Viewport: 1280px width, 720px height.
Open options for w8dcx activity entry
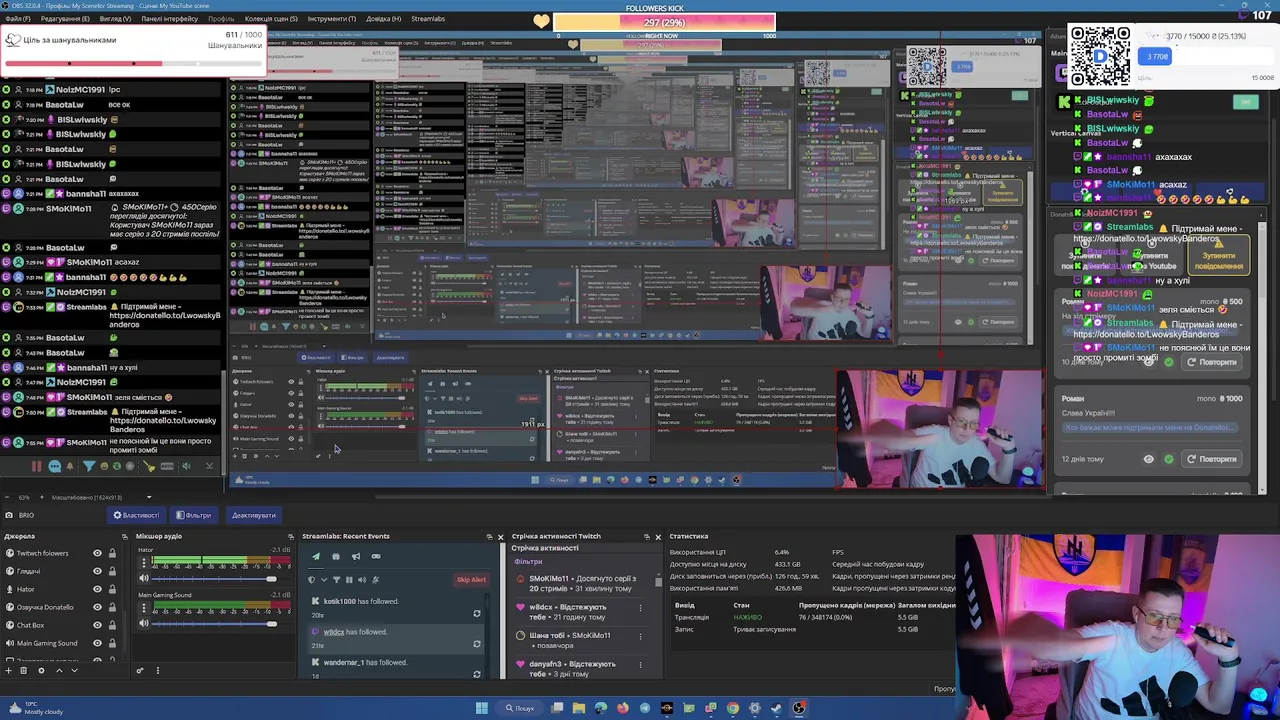click(x=640, y=607)
